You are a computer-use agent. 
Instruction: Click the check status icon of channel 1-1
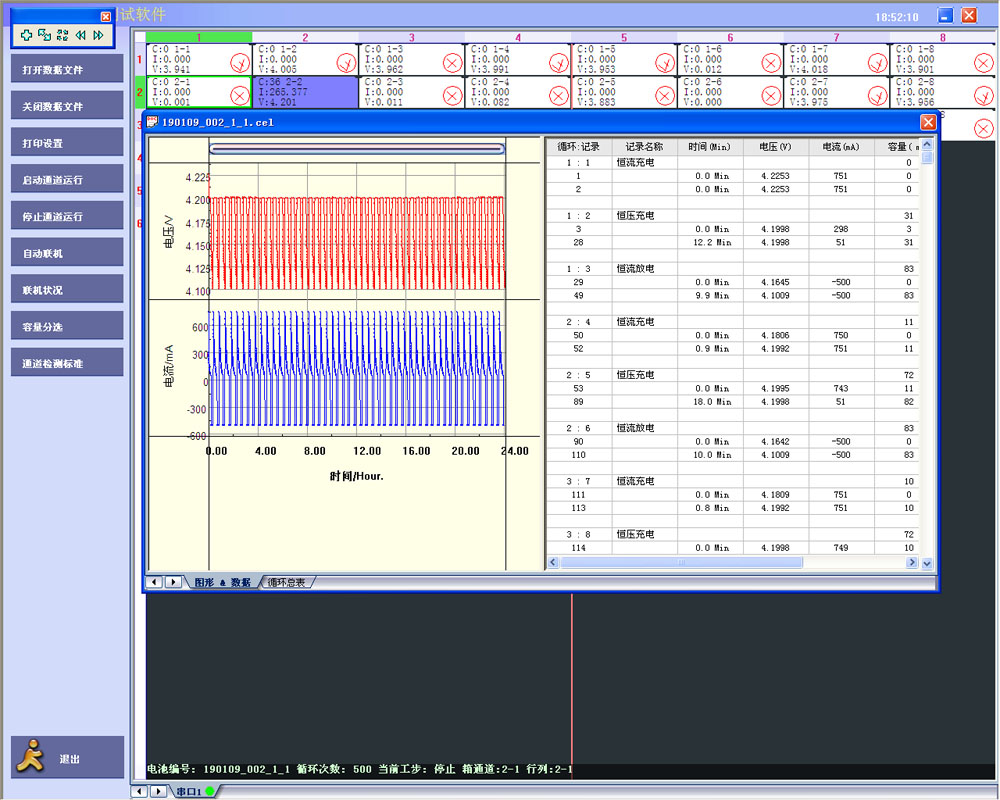pos(240,63)
